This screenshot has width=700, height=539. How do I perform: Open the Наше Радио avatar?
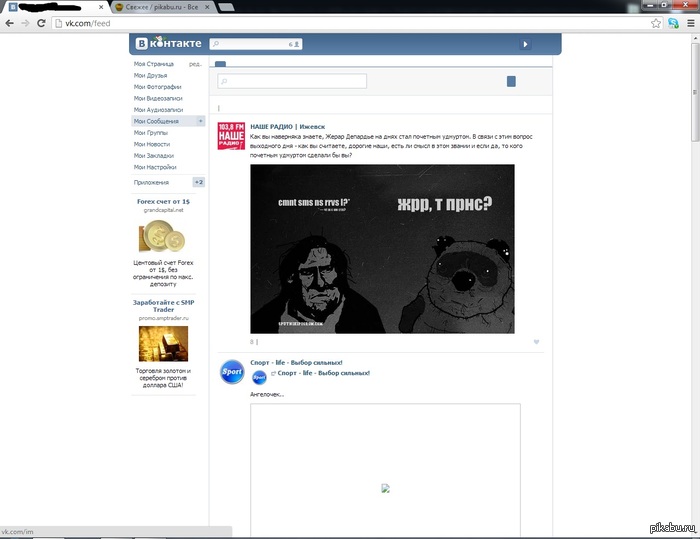coord(231,136)
